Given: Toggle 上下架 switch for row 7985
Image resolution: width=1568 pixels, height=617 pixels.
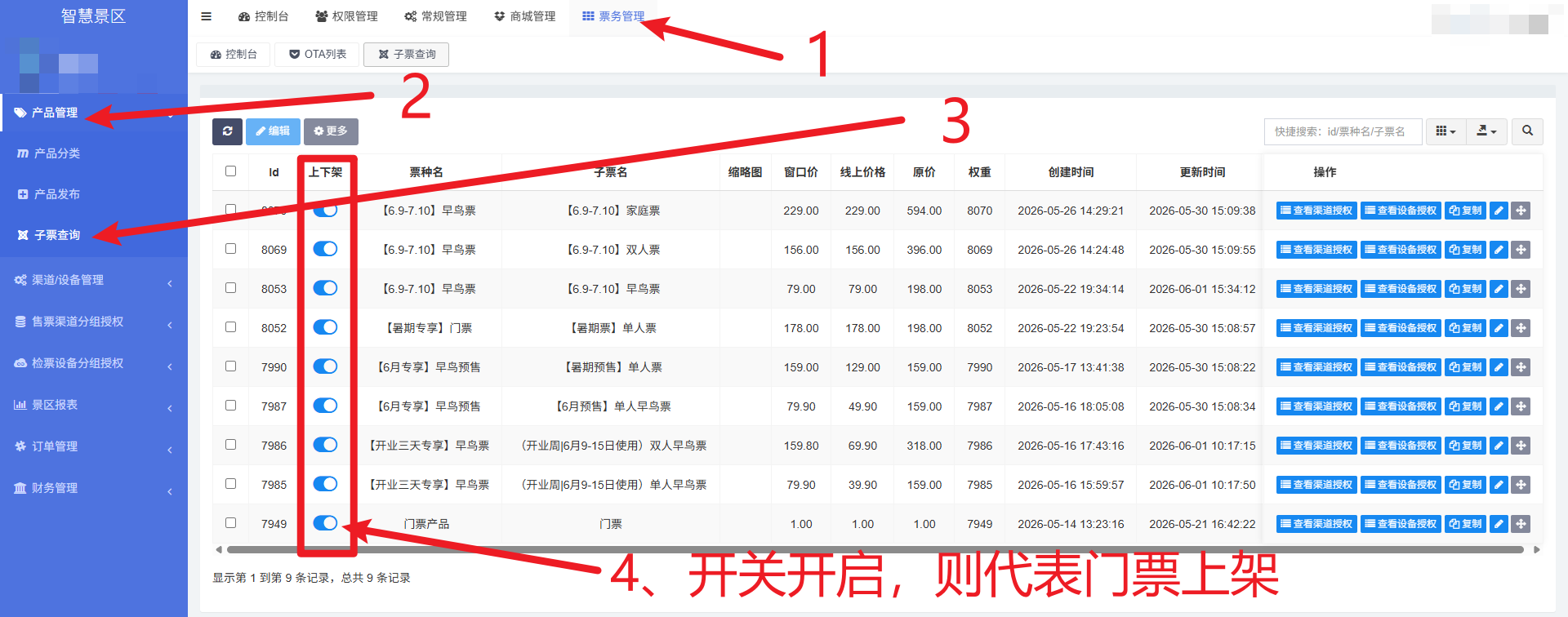Looking at the screenshot, I should [325, 484].
